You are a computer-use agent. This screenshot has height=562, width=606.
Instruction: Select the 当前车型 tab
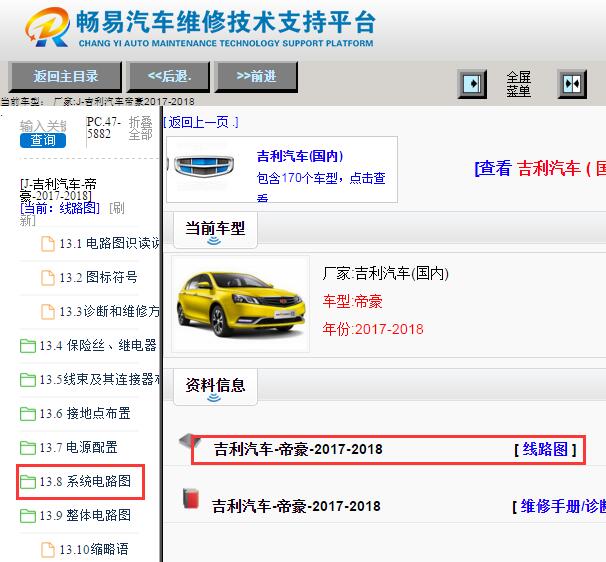coord(215,230)
